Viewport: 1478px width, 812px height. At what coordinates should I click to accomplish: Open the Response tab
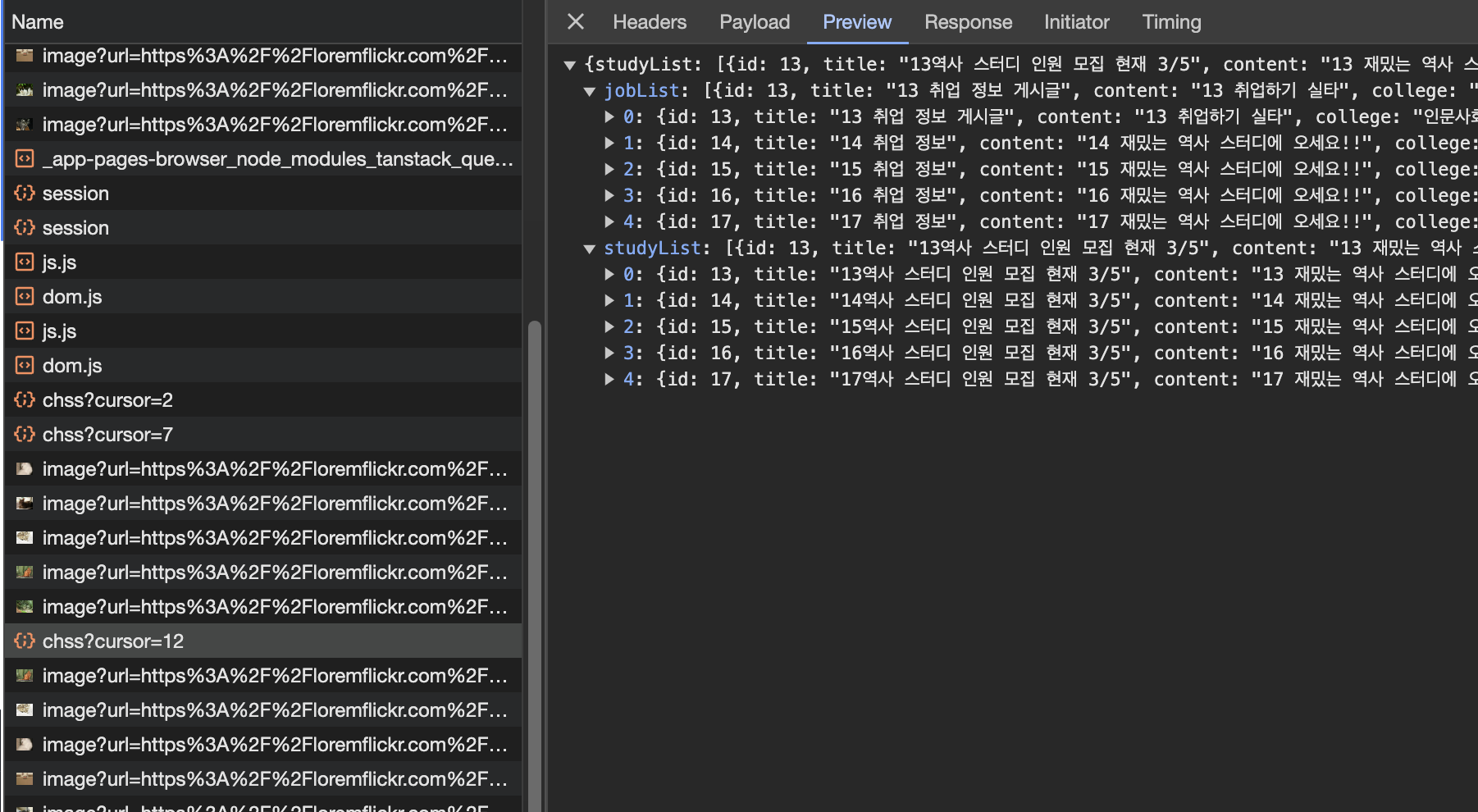[968, 22]
